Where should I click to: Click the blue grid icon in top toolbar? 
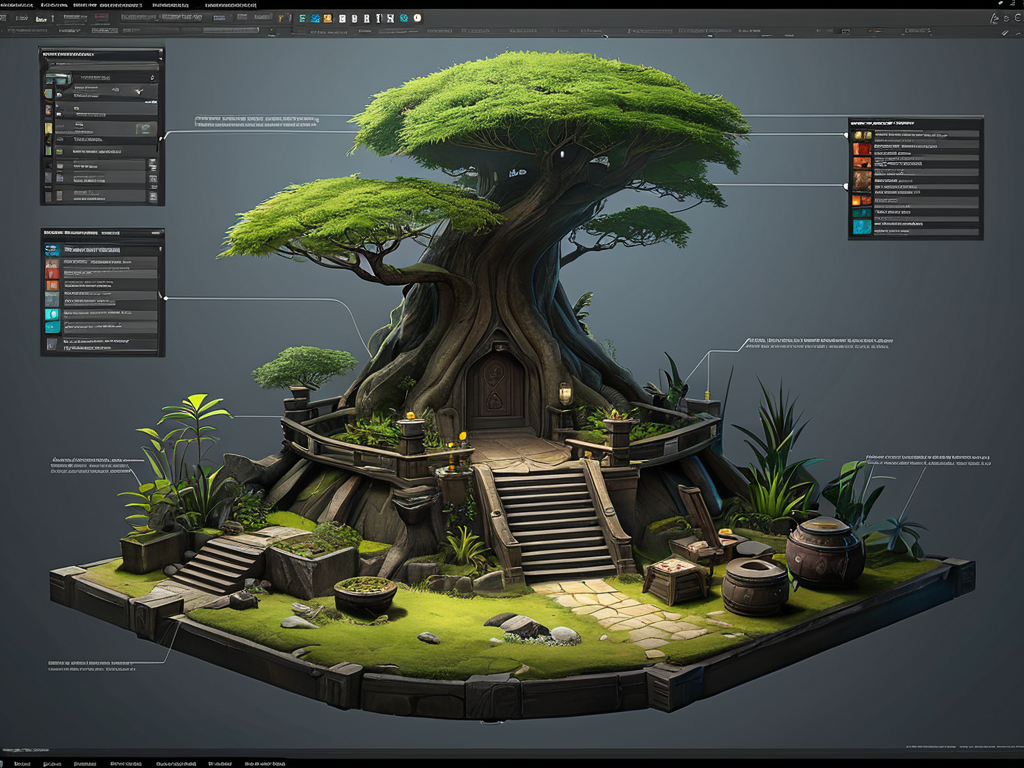(315, 18)
